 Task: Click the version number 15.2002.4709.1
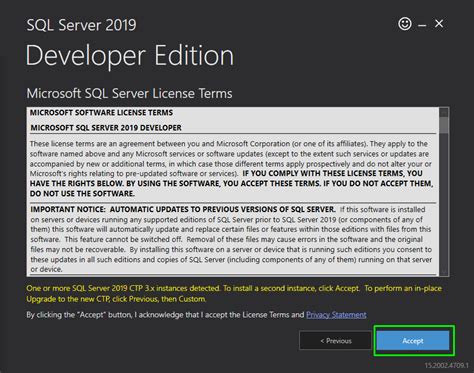click(x=447, y=366)
